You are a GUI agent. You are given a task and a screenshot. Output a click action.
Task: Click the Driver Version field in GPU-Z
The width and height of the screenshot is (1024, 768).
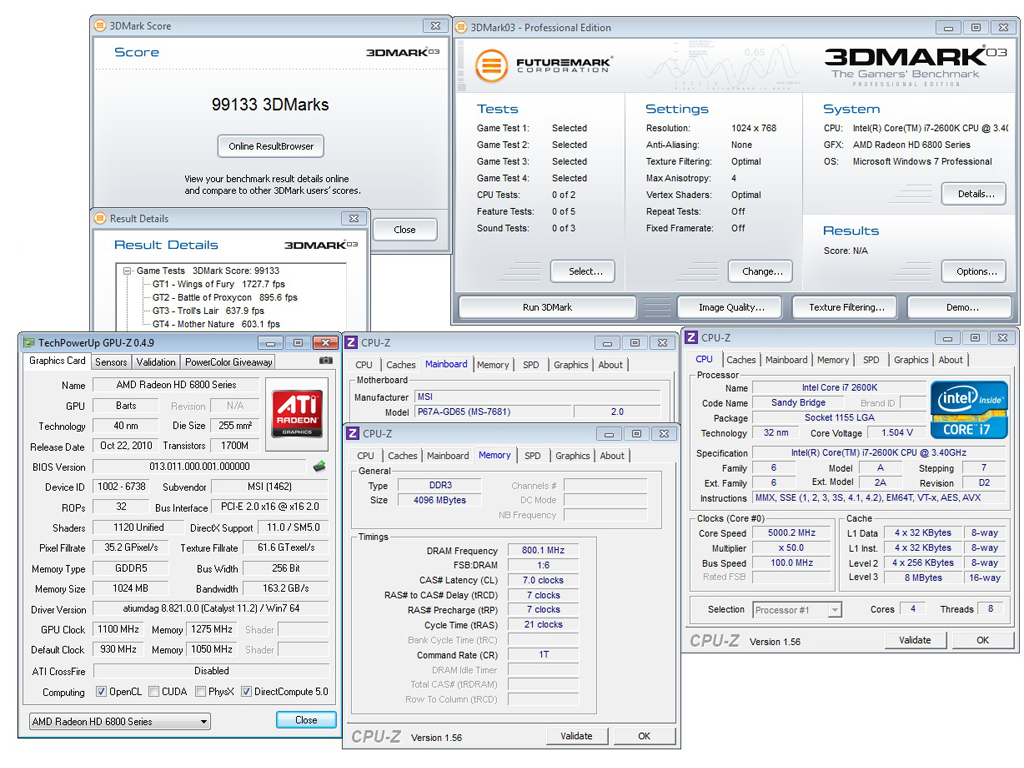point(211,609)
